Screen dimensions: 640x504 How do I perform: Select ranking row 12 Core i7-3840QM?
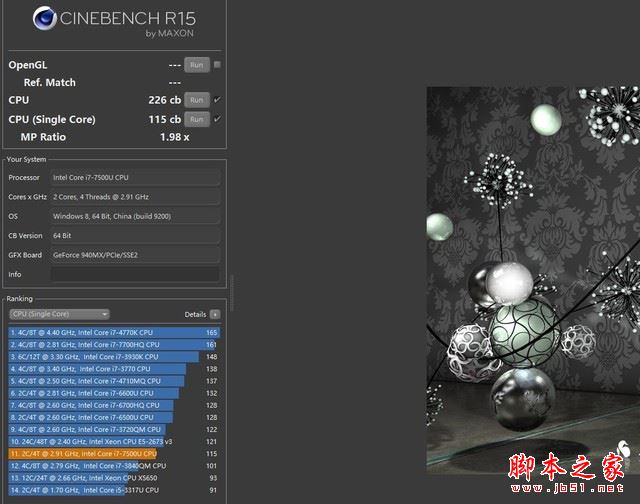[x=114, y=466]
